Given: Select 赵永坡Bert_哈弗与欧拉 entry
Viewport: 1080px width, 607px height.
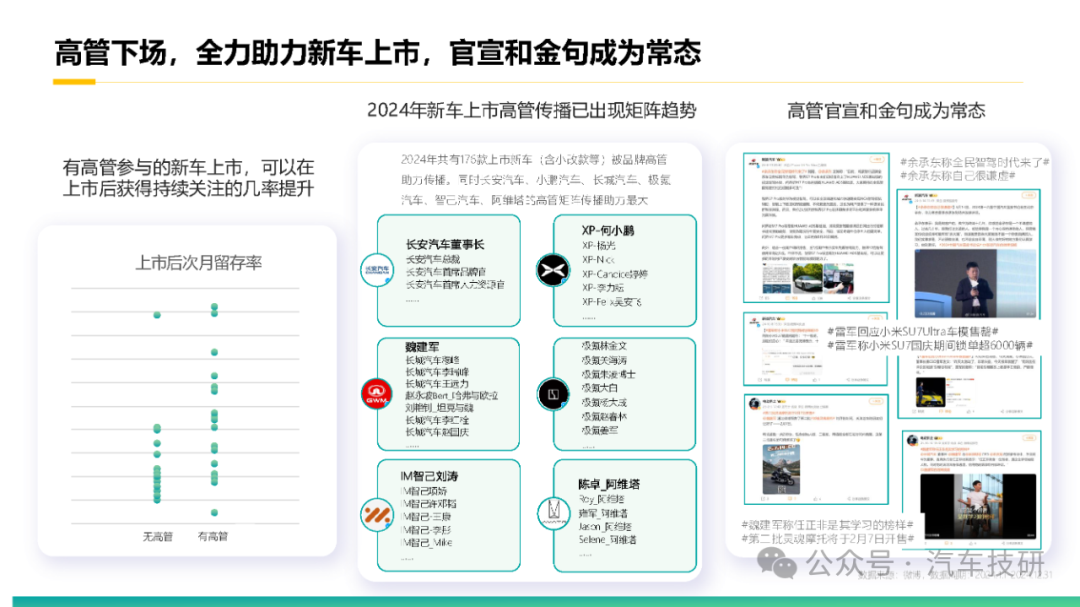Looking at the screenshot, I should tap(451, 396).
